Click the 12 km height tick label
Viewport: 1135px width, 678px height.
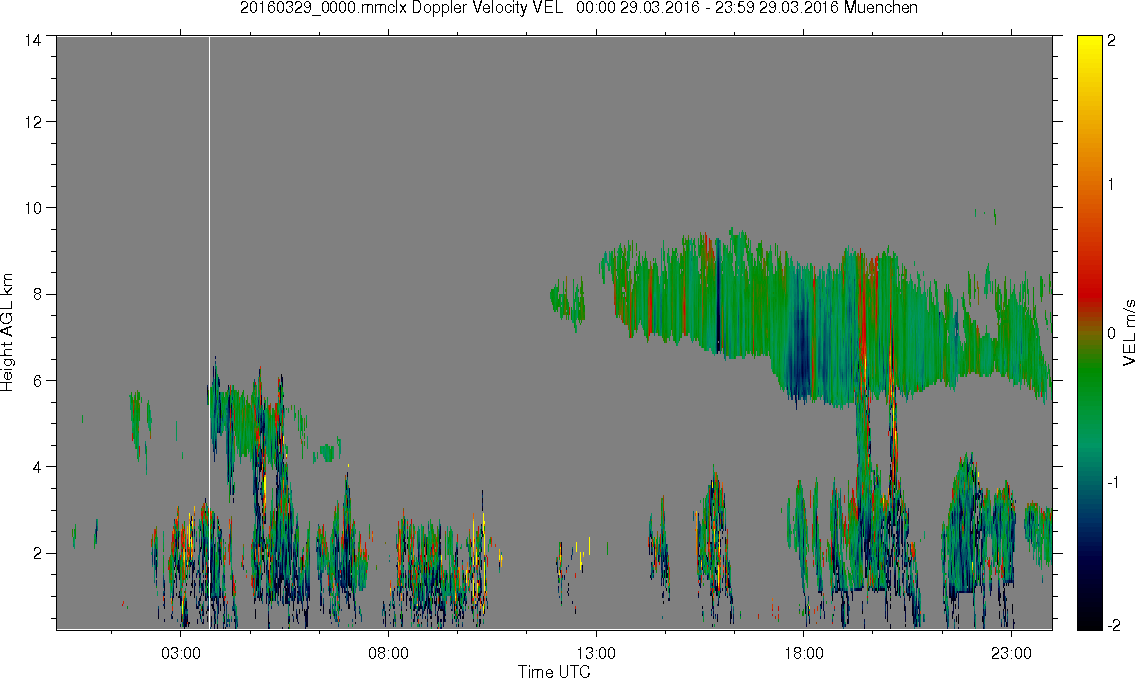33,122
